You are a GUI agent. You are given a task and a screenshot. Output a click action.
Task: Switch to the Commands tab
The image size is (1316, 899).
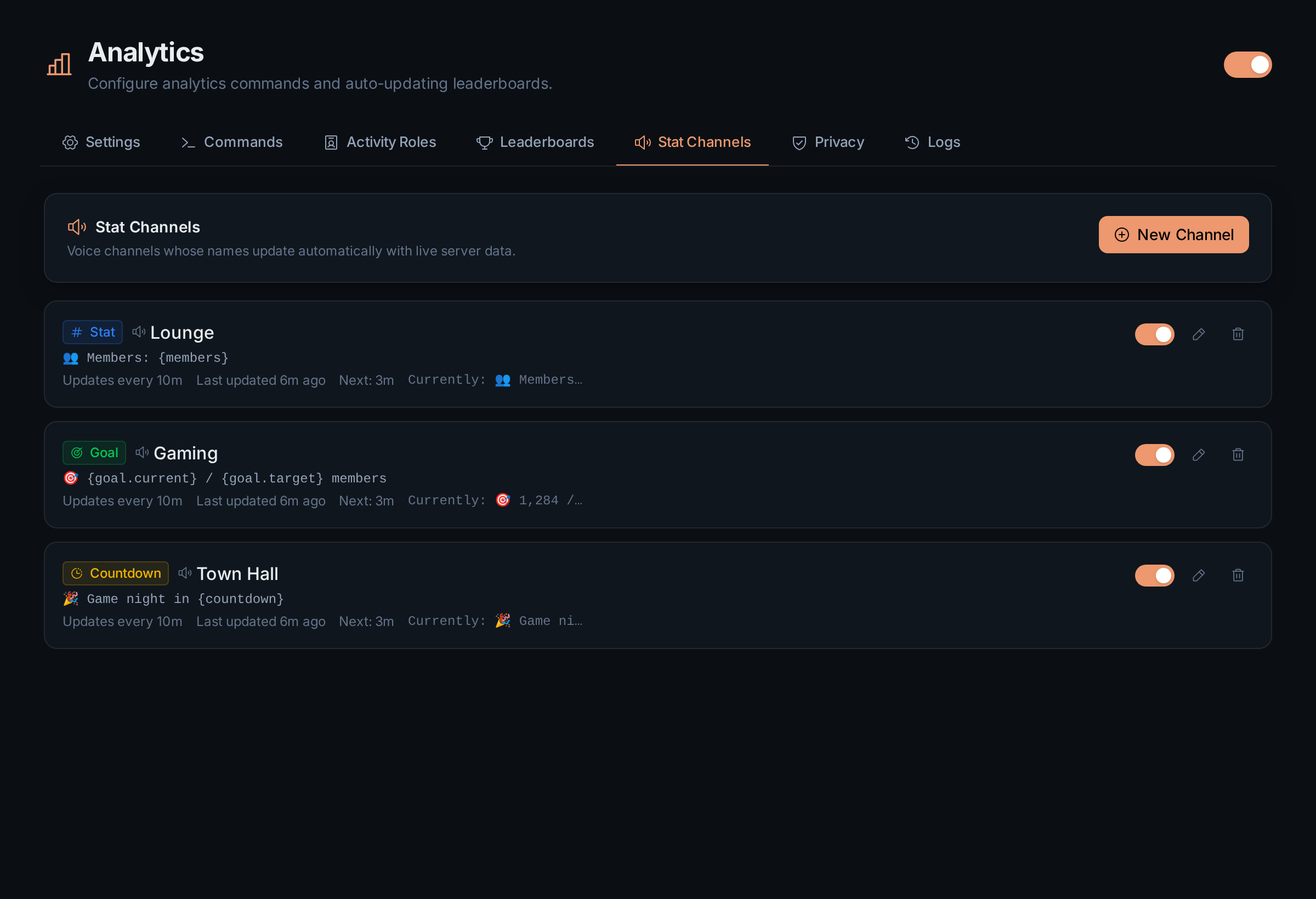point(231,142)
